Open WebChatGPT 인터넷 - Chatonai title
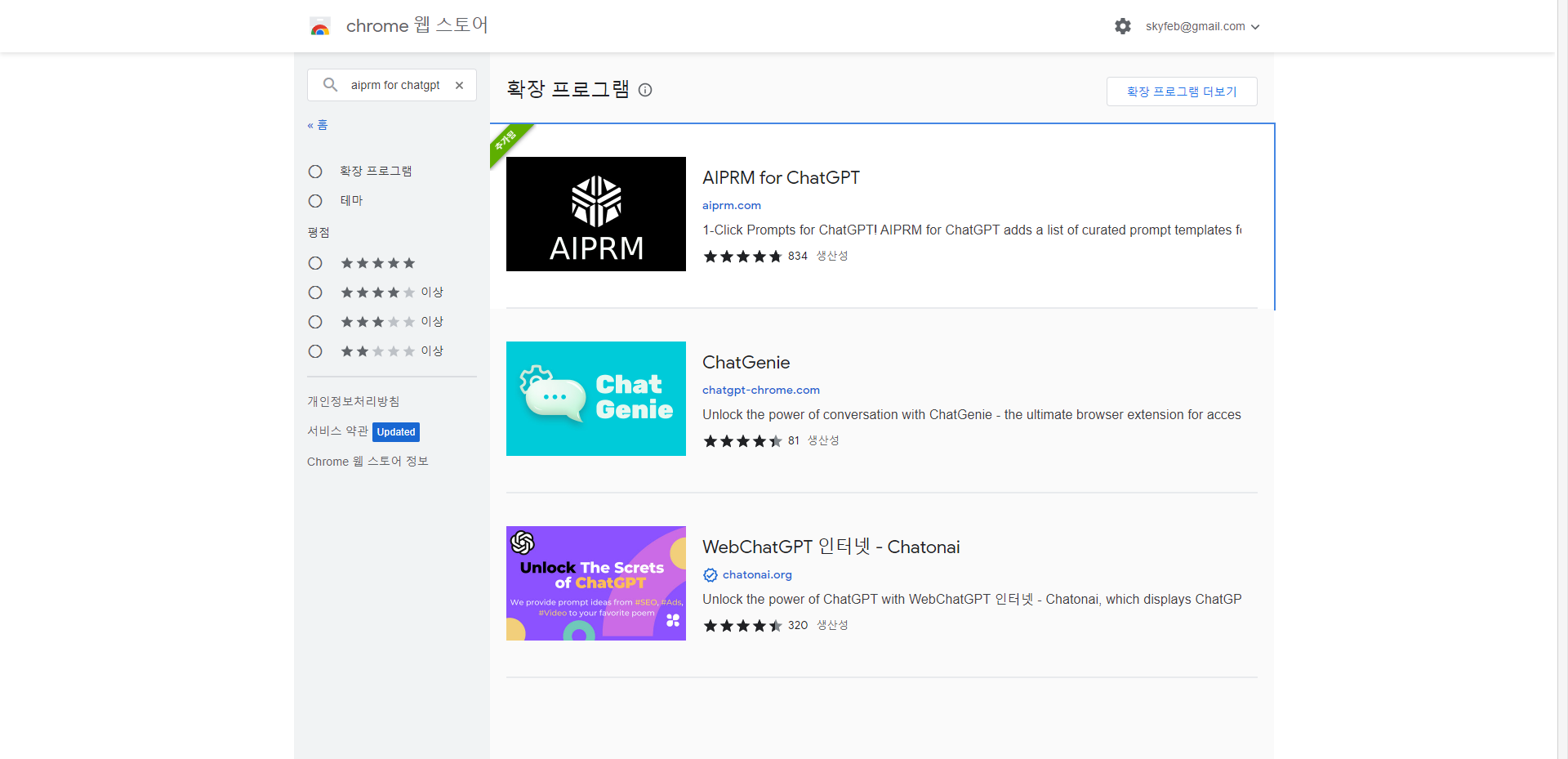The height and width of the screenshot is (759, 1568). point(831,547)
